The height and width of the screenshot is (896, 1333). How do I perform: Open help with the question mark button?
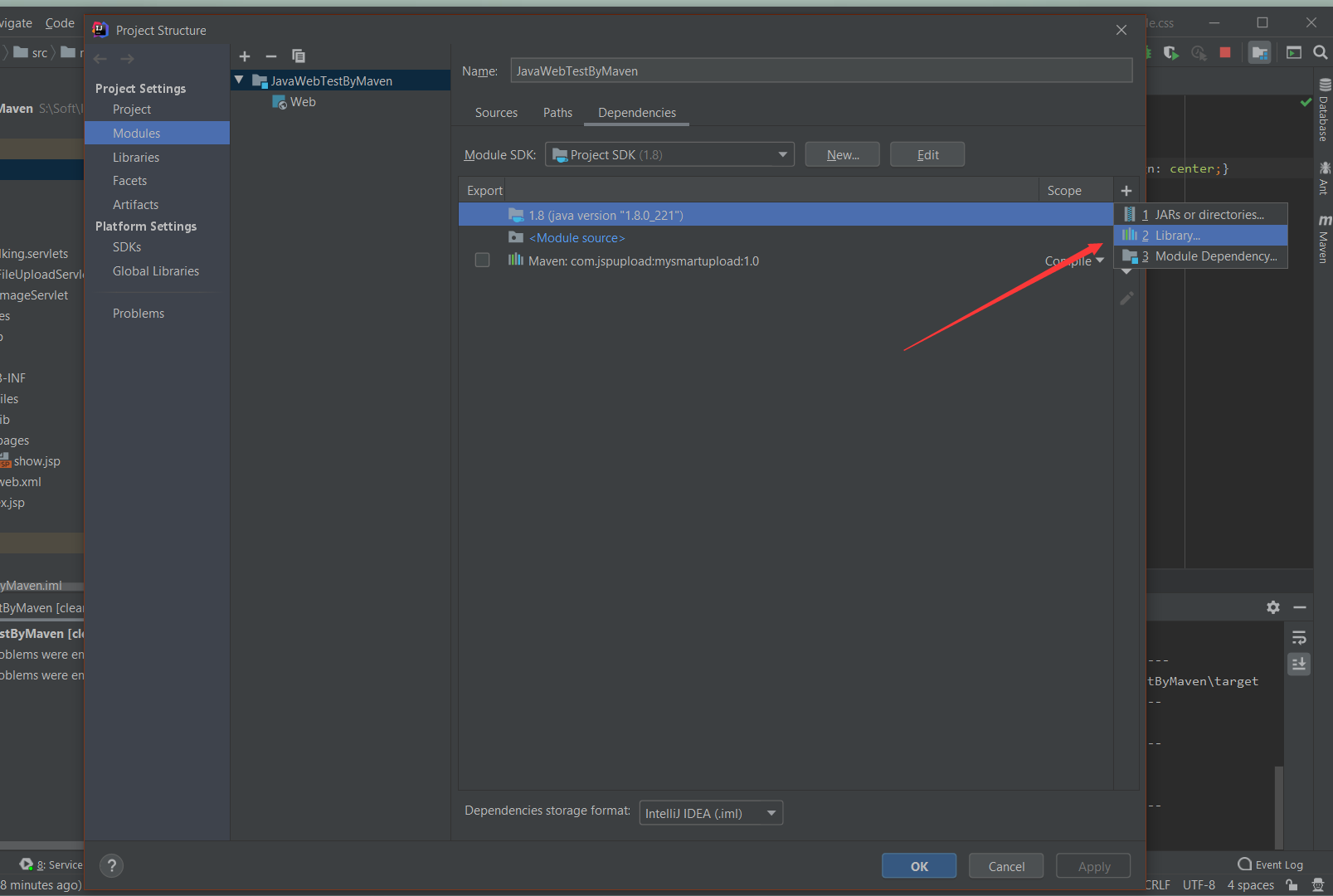112,865
